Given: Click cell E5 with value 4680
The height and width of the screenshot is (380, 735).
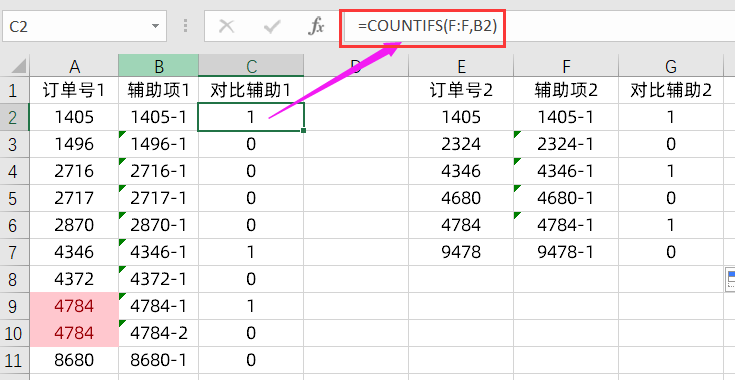Looking at the screenshot, I should [461, 198].
